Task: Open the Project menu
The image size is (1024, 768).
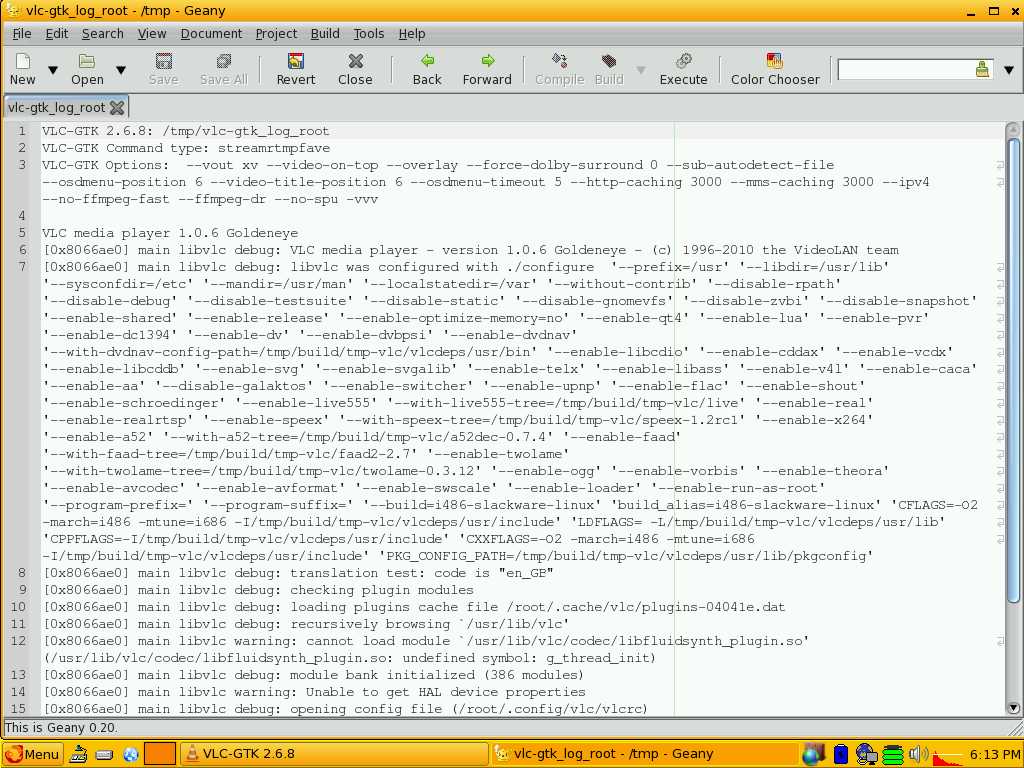Action: tap(276, 33)
